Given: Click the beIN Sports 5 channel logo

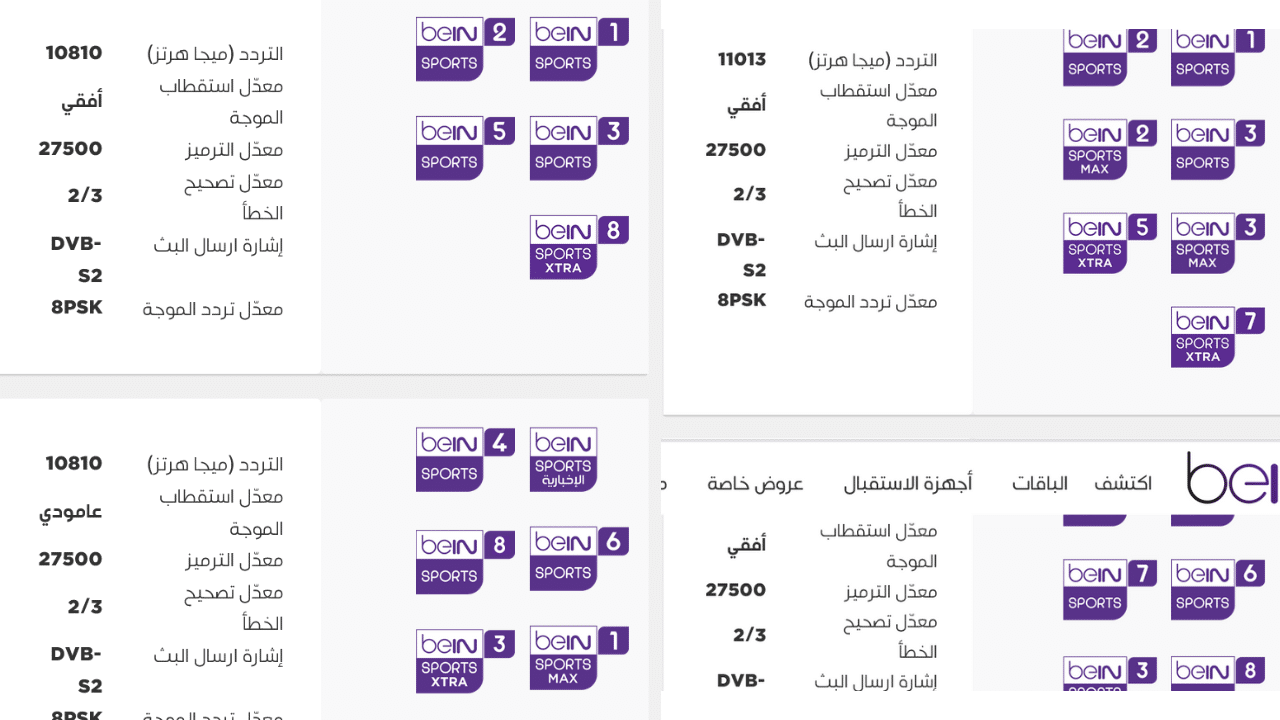Looking at the screenshot, I should click(x=465, y=148).
